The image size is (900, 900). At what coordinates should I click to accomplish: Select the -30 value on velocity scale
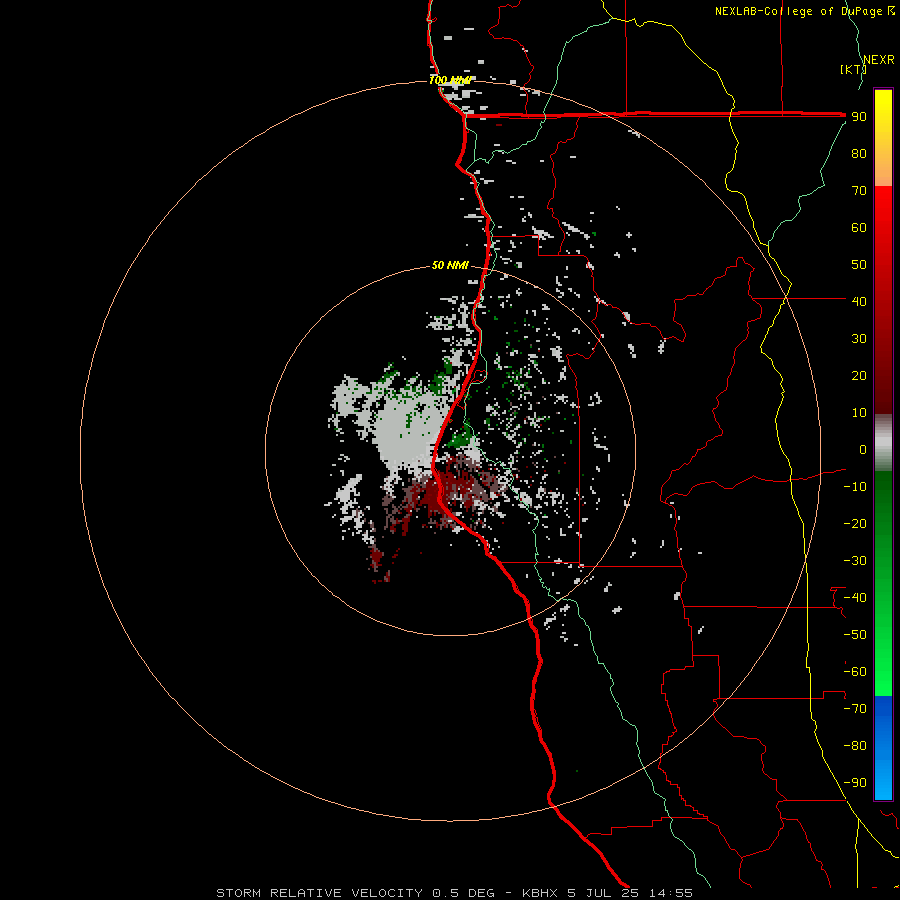click(x=855, y=561)
